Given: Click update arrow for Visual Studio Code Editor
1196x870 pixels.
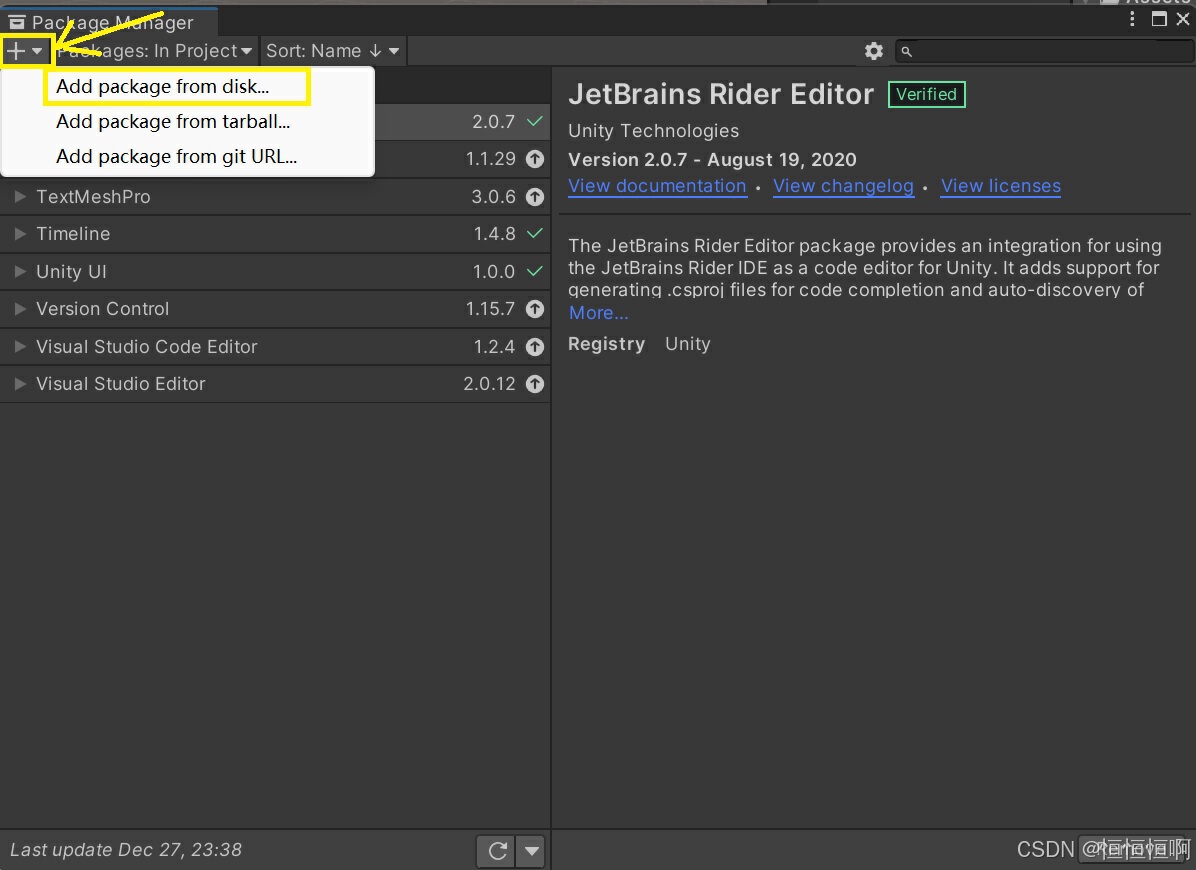Looking at the screenshot, I should (x=535, y=347).
